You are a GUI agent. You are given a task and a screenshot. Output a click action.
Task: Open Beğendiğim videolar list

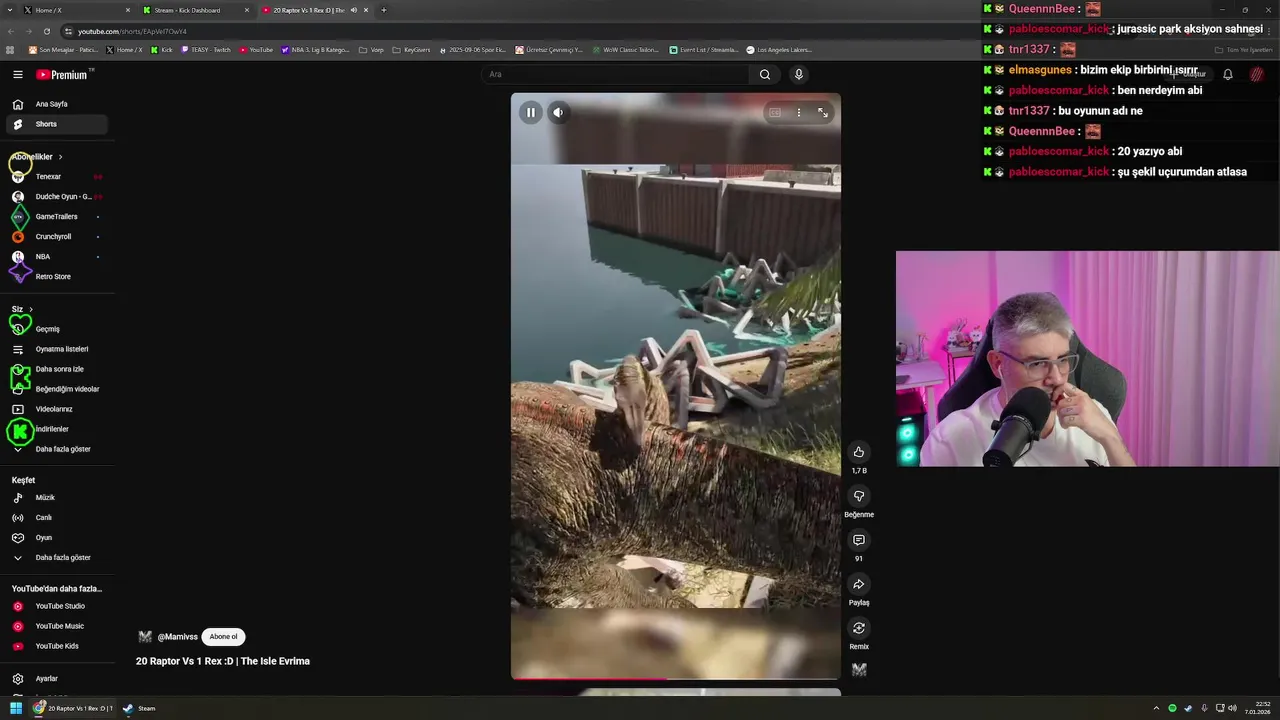tap(56, 389)
